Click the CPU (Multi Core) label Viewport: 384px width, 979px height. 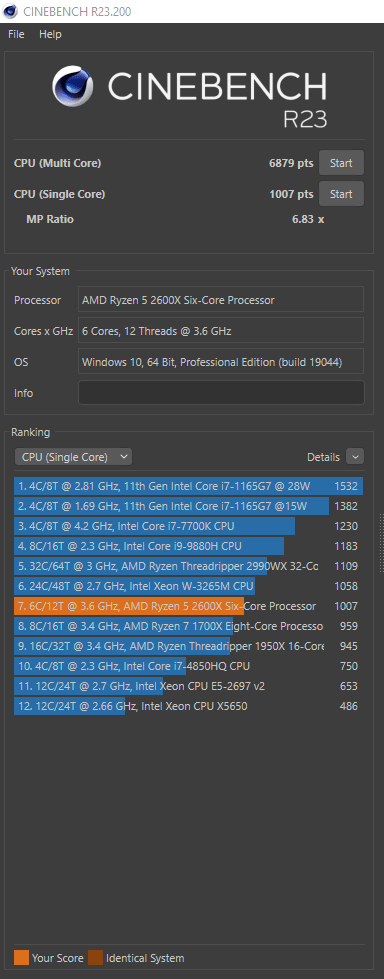click(x=57, y=164)
